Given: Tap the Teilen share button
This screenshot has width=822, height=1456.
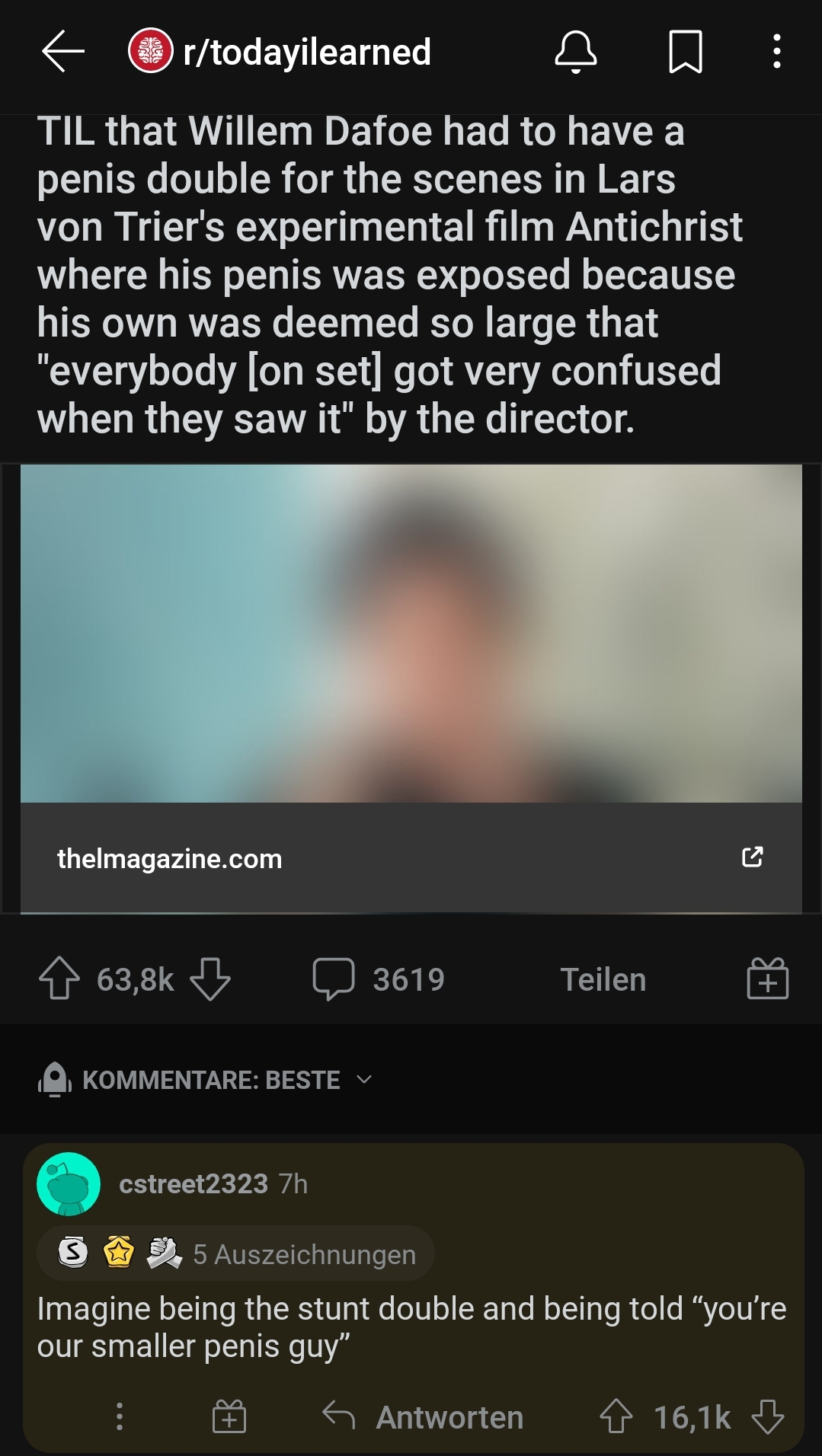Looking at the screenshot, I should (603, 979).
